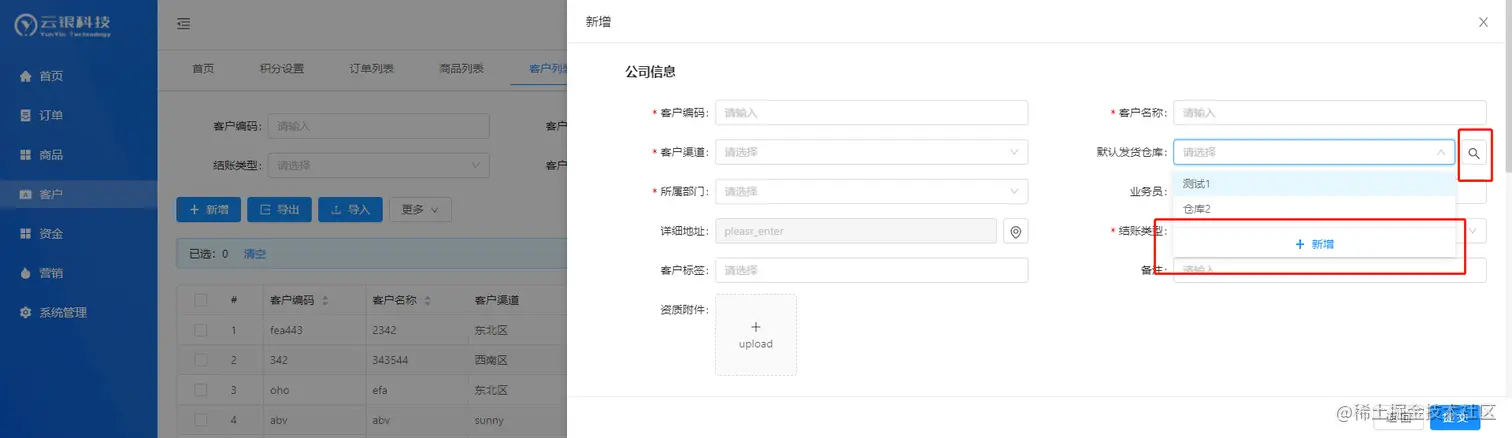Sort the table by the 客户编码 column arrows
Image resolution: width=1512 pixels, height=438 pixels.
[x=325, y=300]
